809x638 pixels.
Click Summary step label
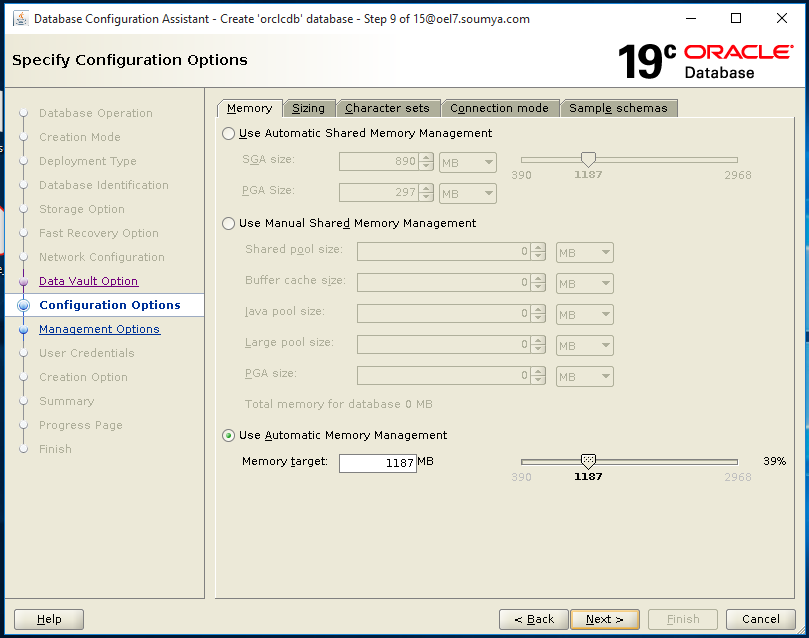coord(67,401)
